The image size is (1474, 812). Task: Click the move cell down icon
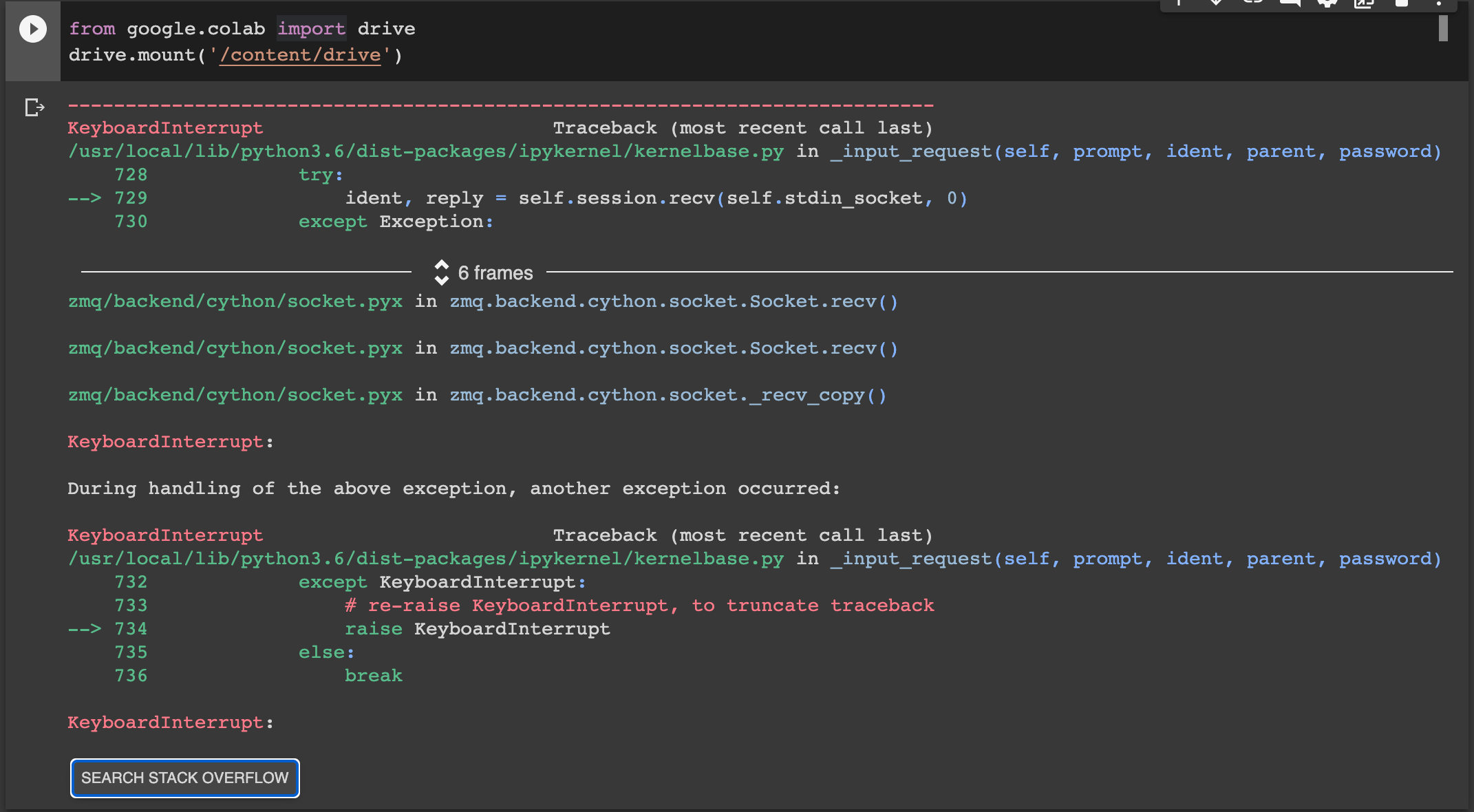[1215, 3]
